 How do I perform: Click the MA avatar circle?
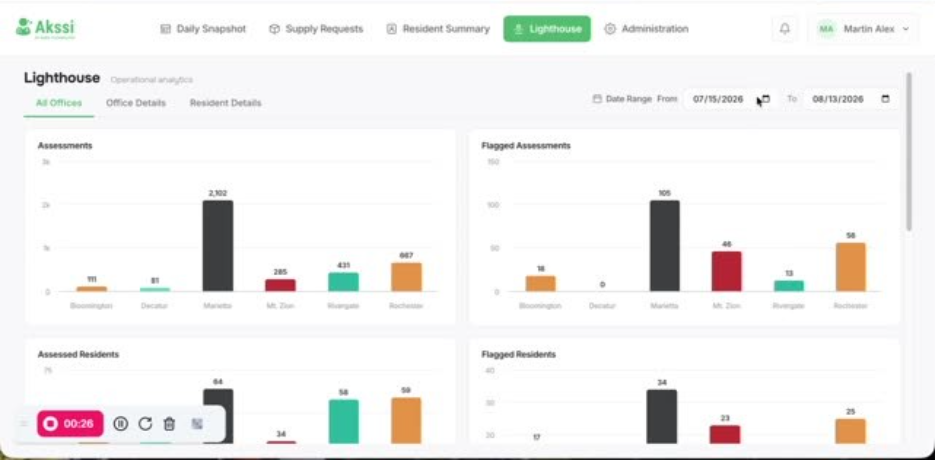tap(826, 29)
